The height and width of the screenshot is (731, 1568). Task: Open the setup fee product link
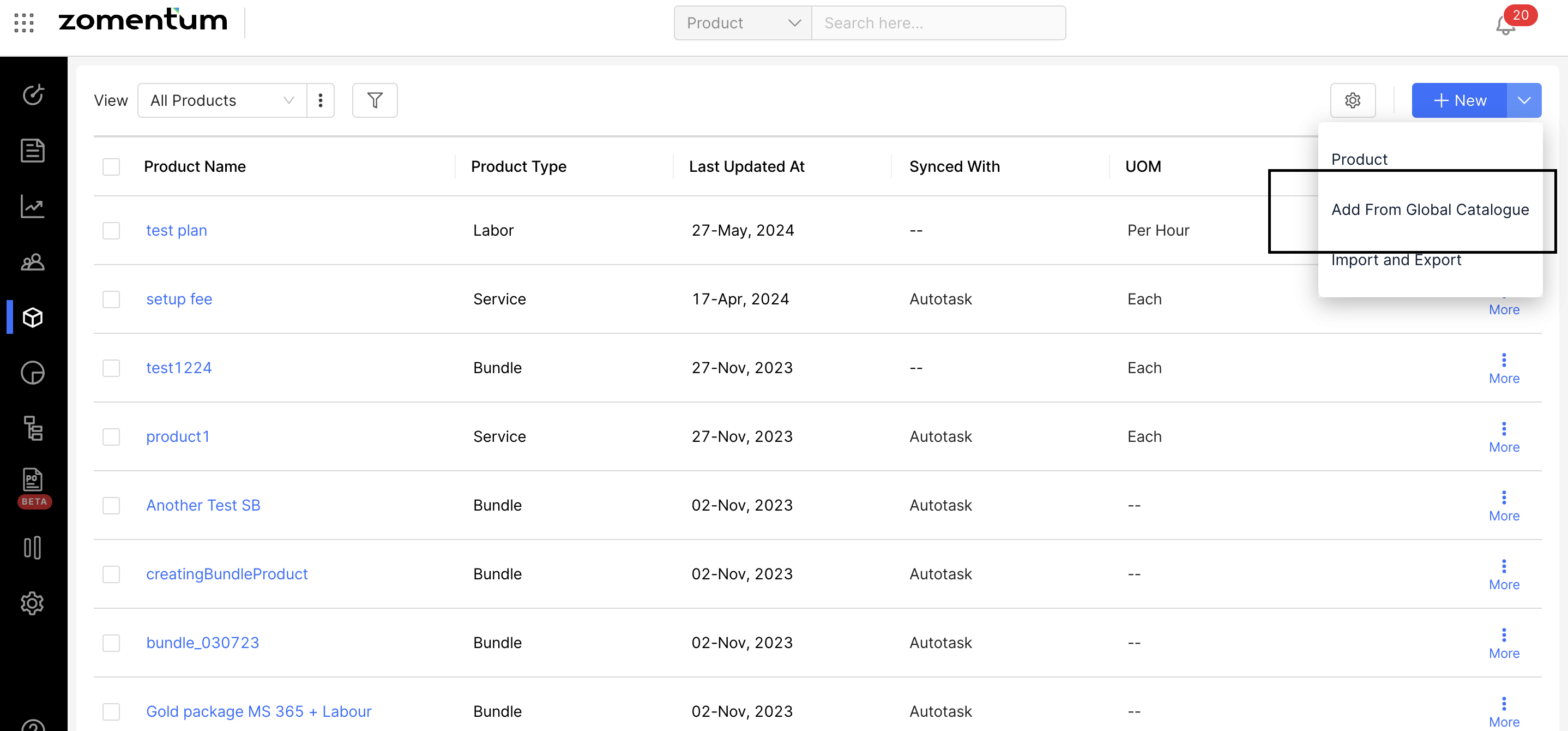coord(179,299)
